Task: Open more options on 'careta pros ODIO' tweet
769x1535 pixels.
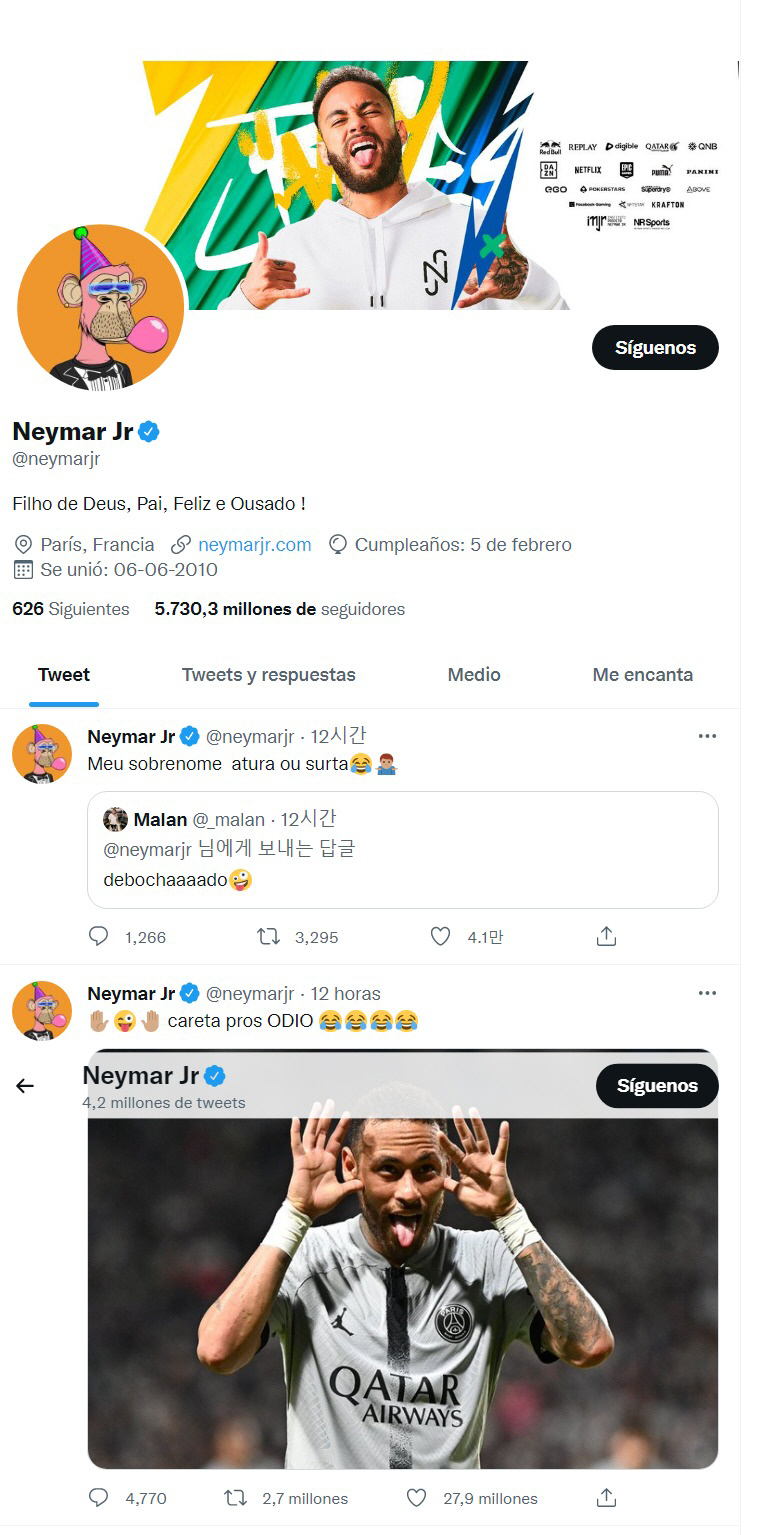Action: point(707,994)
